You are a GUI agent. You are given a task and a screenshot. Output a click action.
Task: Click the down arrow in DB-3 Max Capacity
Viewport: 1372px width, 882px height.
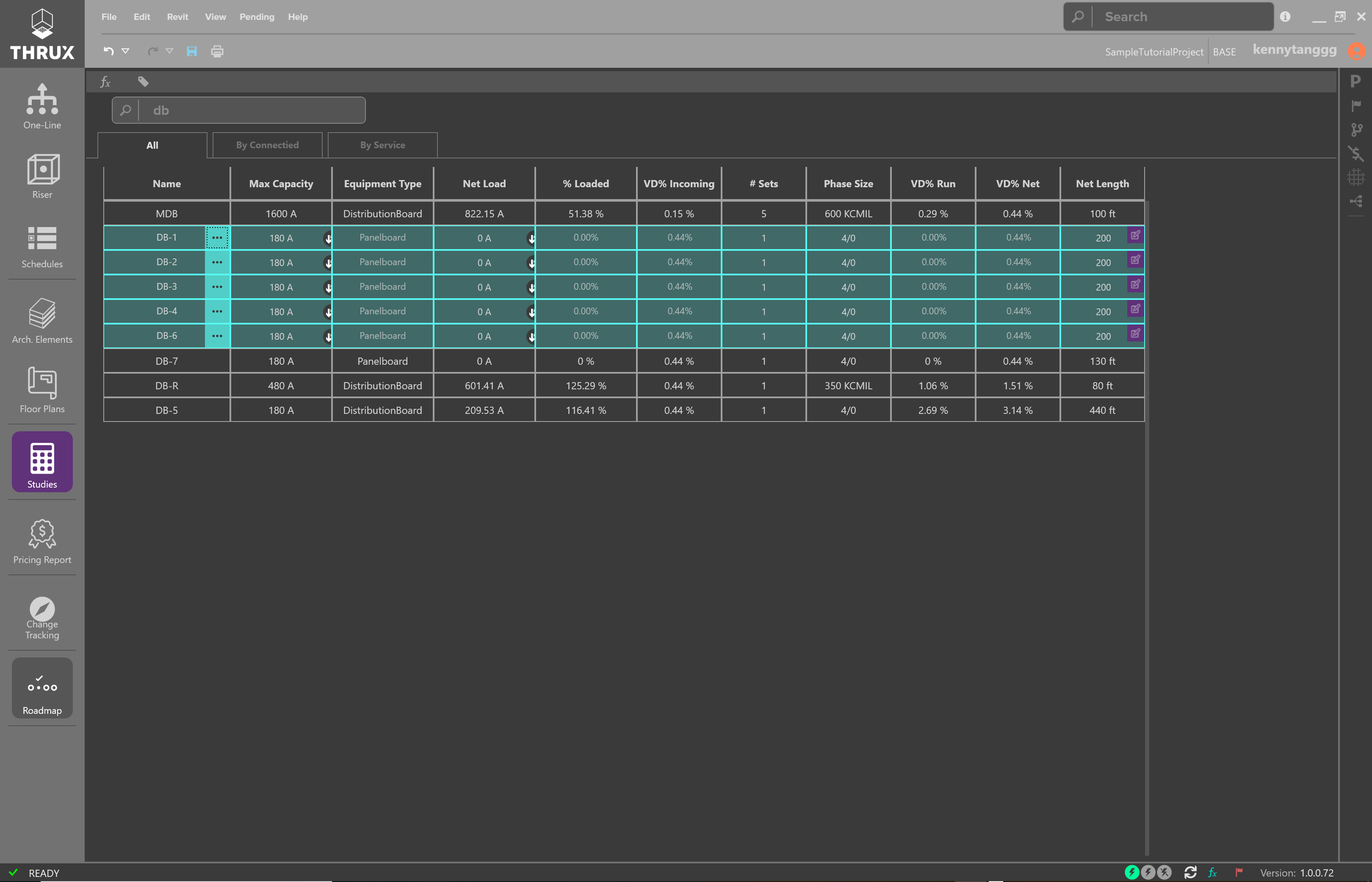328,288
